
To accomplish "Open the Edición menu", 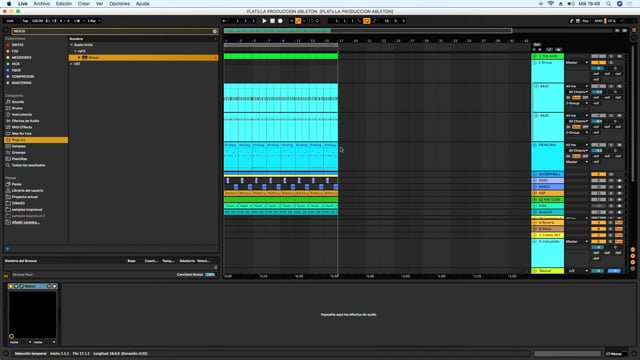I will click(64, 4).
